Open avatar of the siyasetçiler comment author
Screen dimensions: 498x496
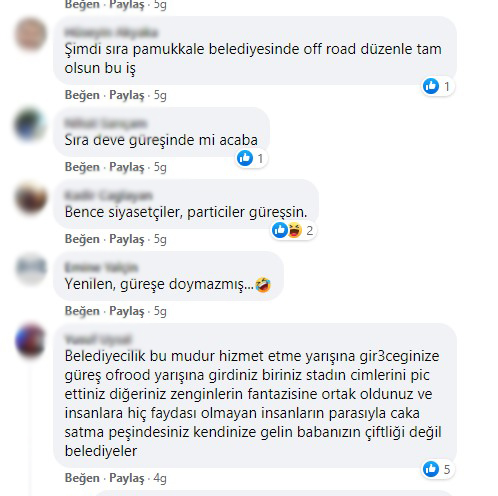pyautogui.click(x=31, y=197)
